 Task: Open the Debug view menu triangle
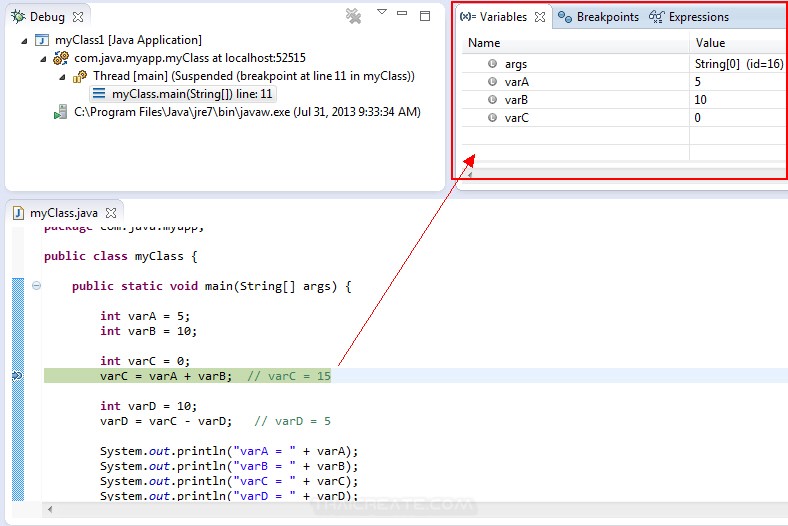pos(382,12)
